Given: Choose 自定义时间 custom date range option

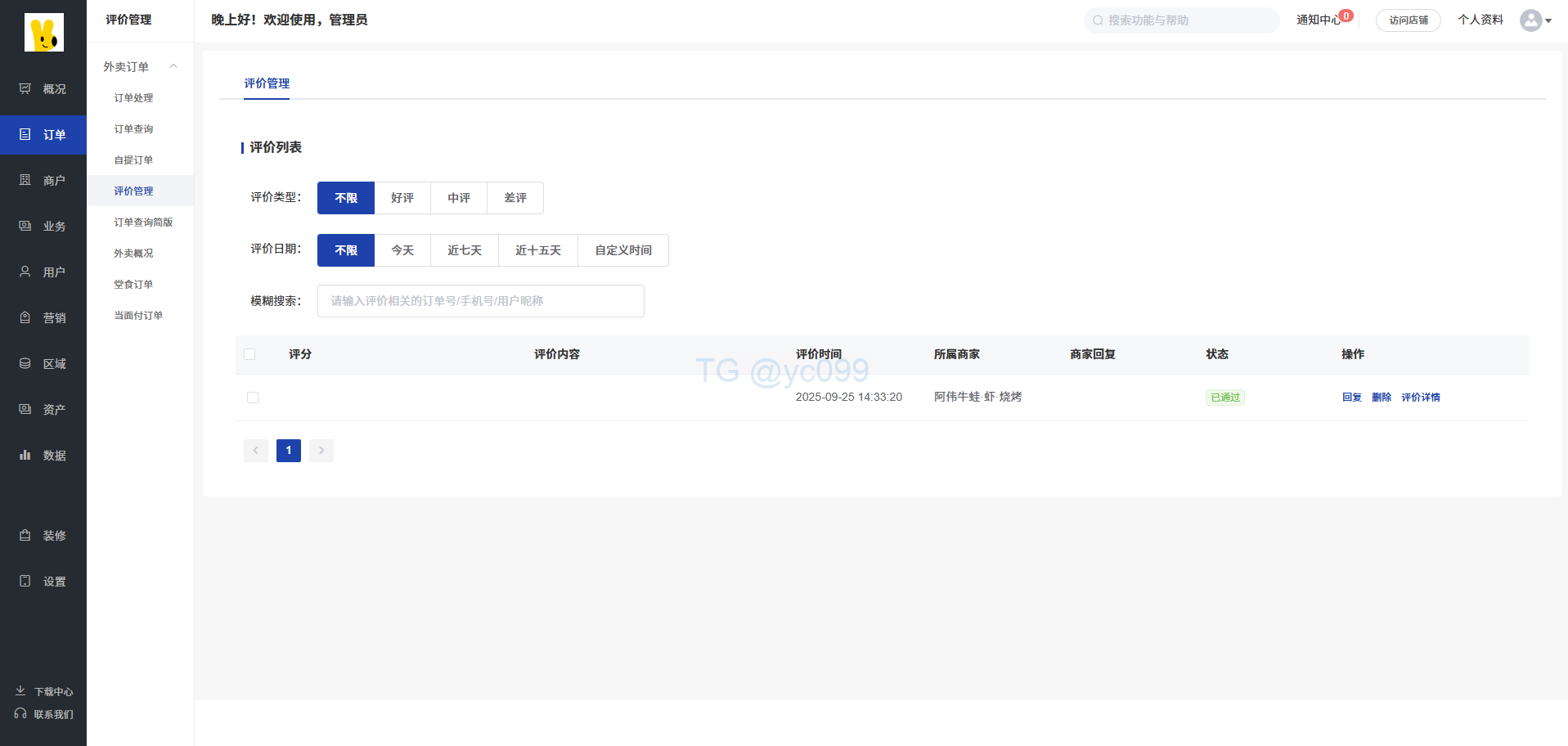Looking at the screenshot, I should [x=622, y=250].
